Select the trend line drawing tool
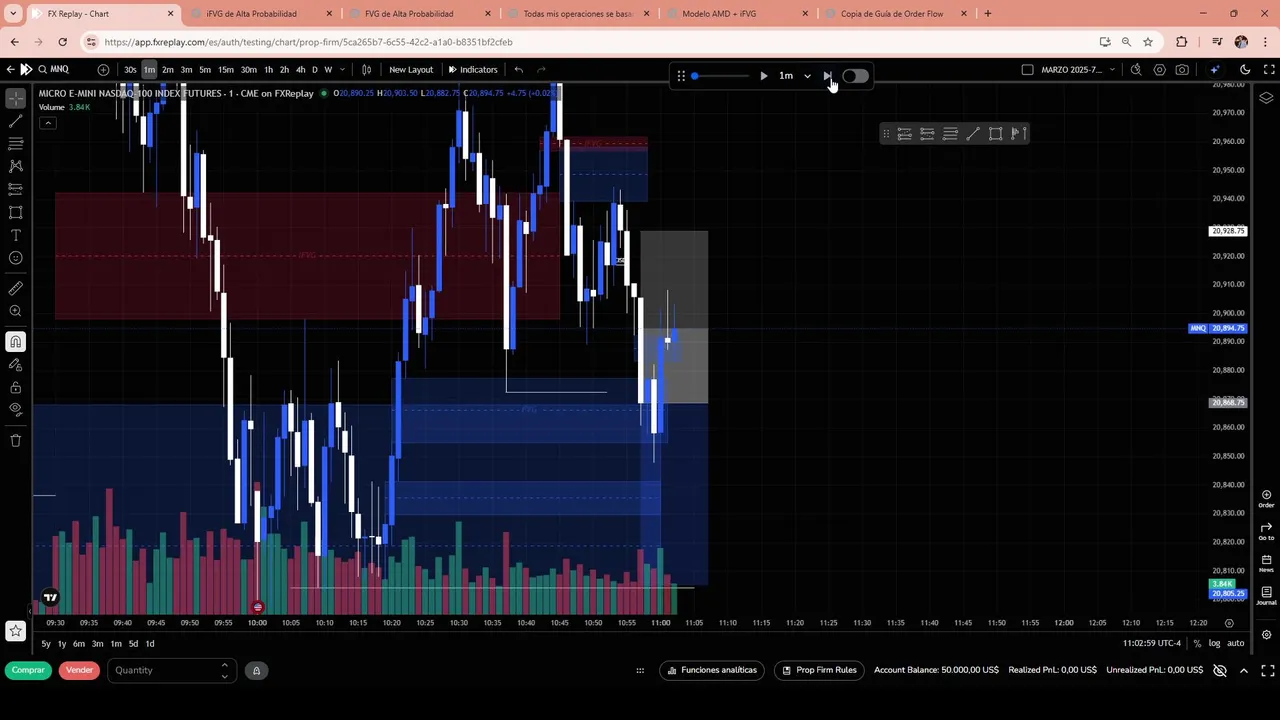 [16, 121]
